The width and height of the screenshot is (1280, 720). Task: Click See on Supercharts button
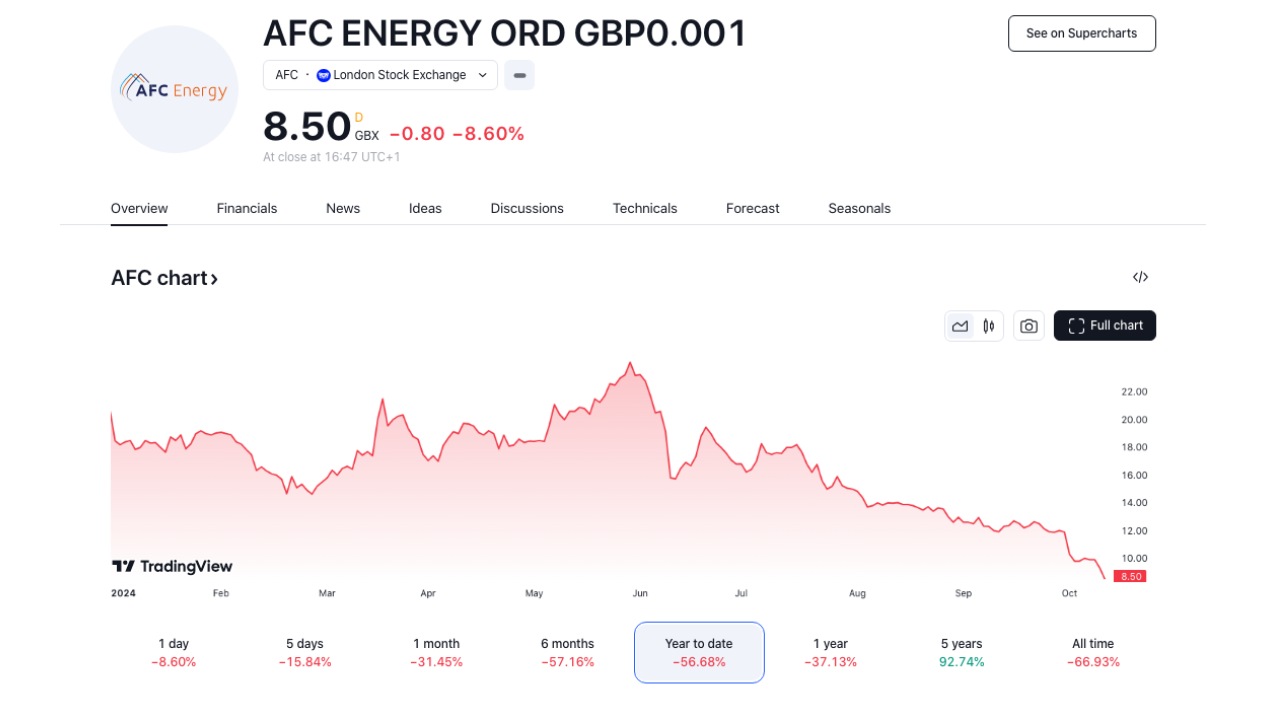point(1081,34)
